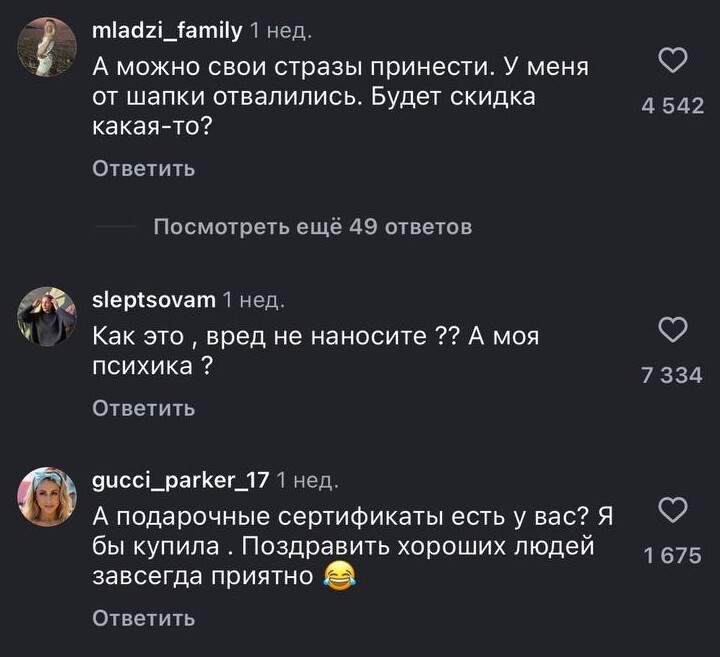Like the mladzi_family comment with heart icon
Image resolution: width=720 pixels, height=657 pixels.
pyautogui.click(x=675, y=61)
